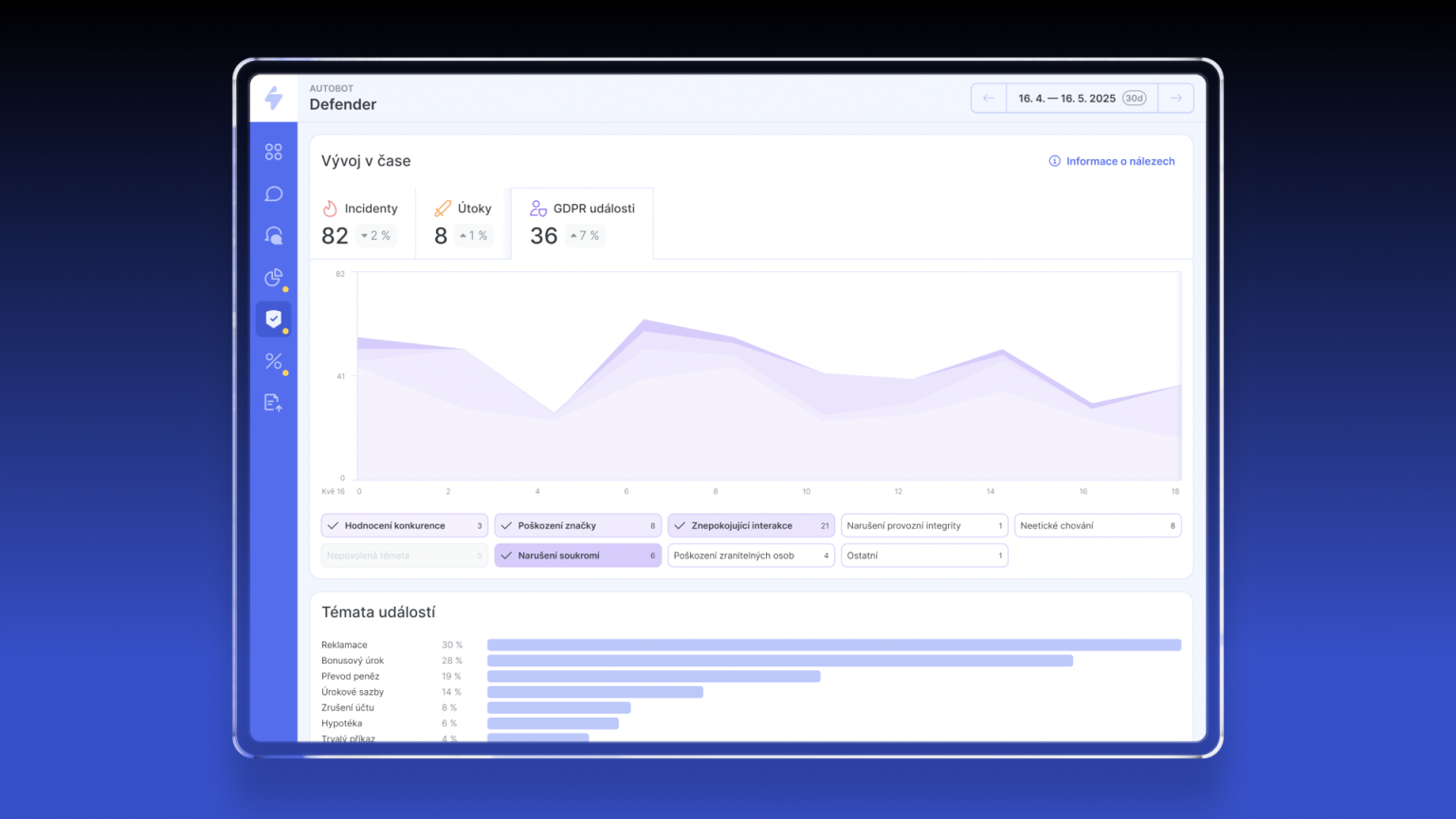Select the support agent headset sidebar icon
Screen dimensions: 1456x819
tap(274, 235)
